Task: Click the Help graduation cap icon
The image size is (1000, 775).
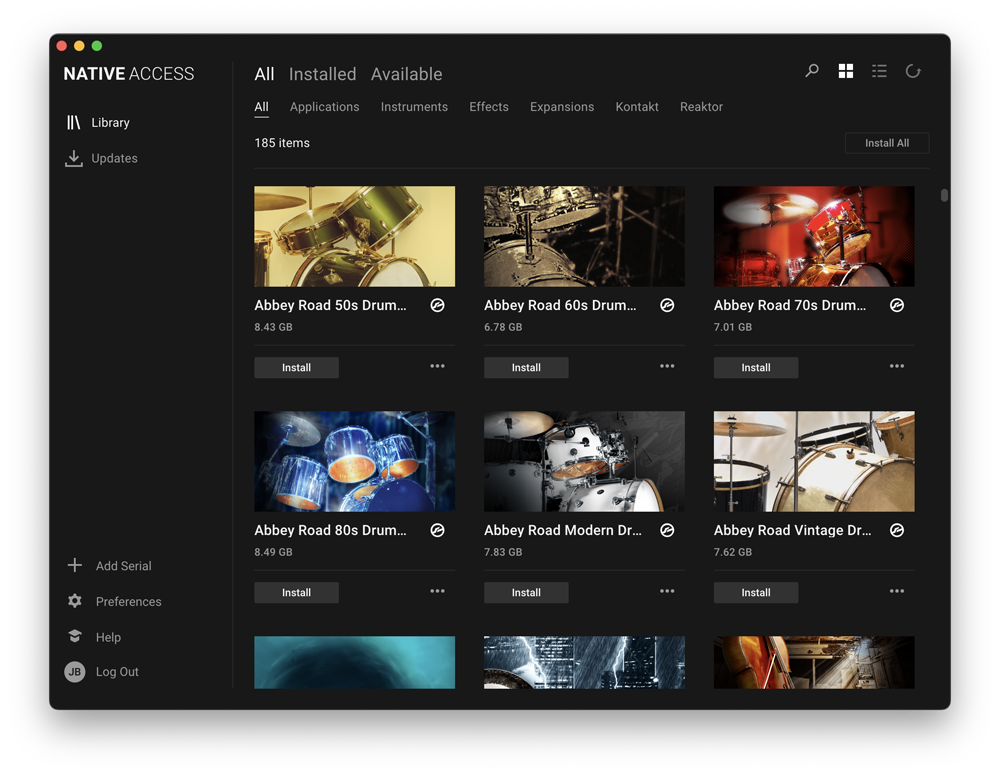Action: click(x=75, y=636)
